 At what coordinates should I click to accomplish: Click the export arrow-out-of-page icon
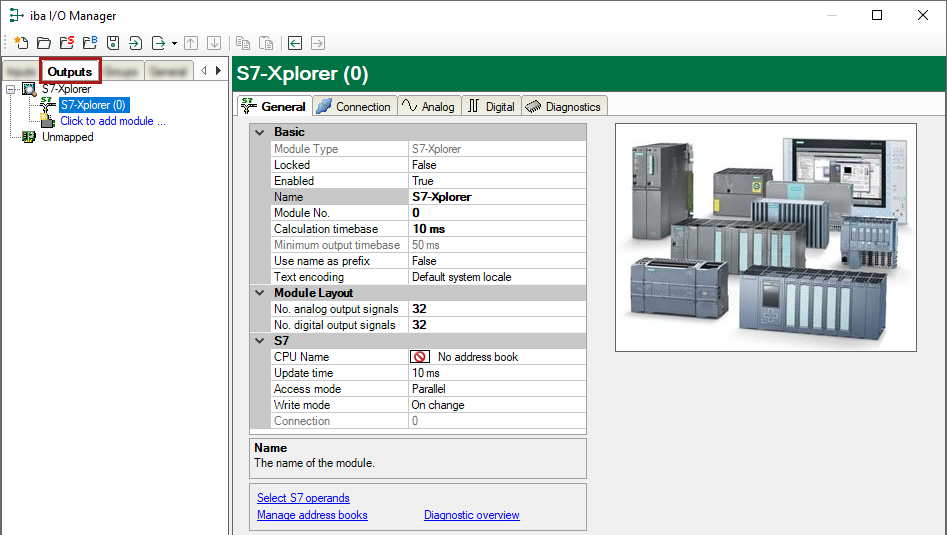(158, 43)
